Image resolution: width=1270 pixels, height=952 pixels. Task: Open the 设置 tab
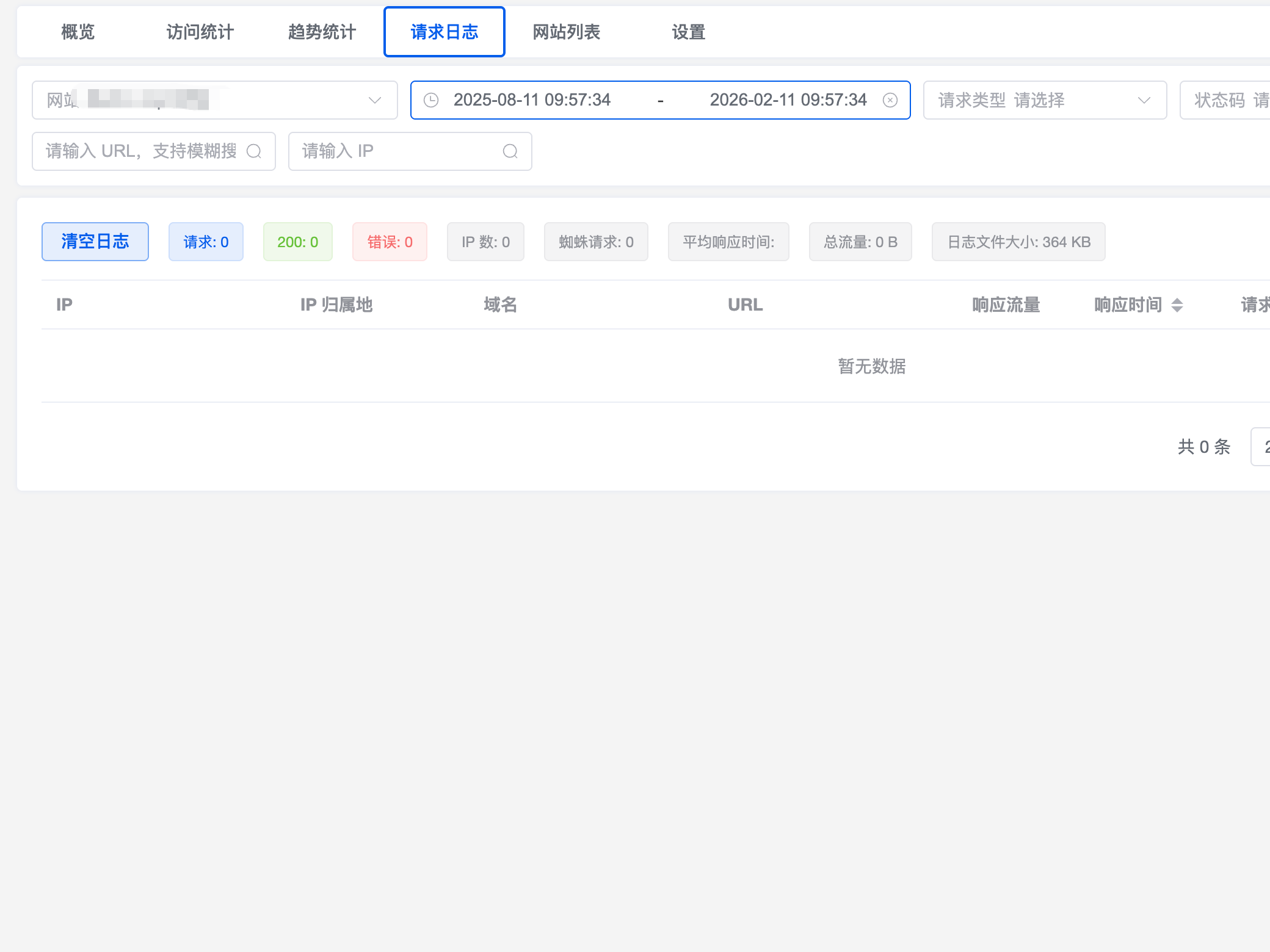tap(689, 32)
